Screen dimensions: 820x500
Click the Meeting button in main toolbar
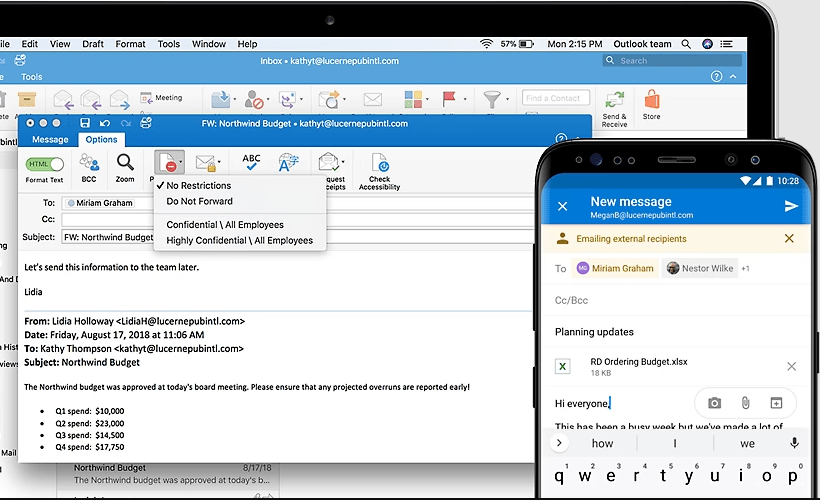pos(162,98)
